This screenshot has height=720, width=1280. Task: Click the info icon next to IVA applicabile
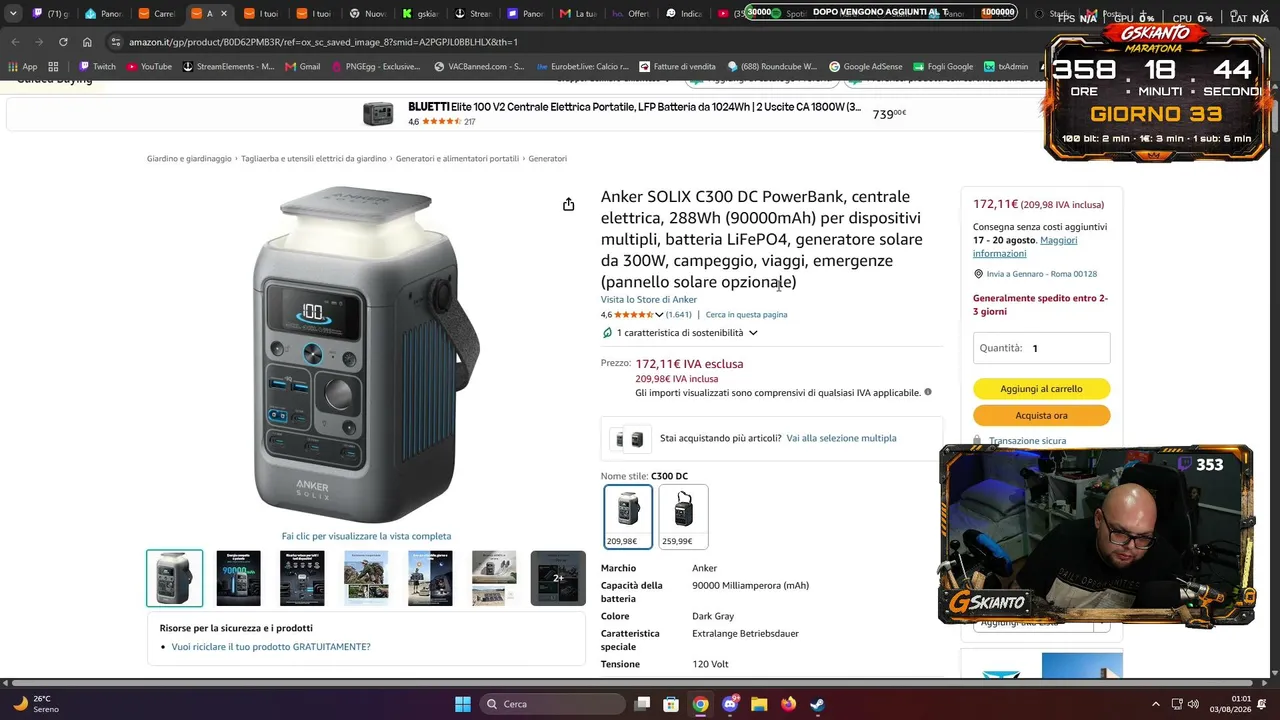click(928, 392)
